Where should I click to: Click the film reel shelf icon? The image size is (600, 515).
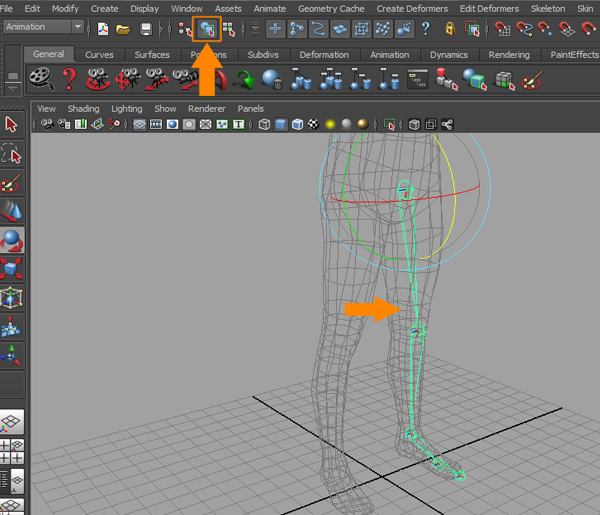[x=41, y=79]
